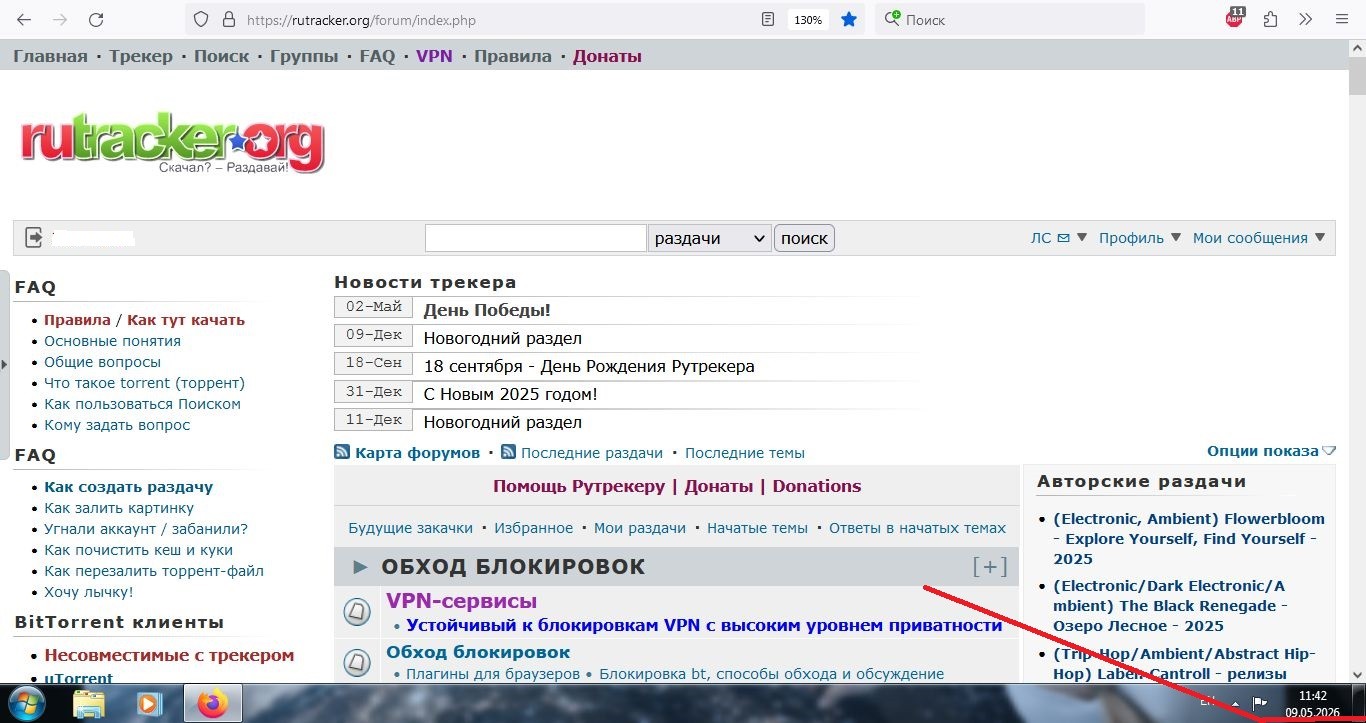Viewport: 1366px width, 723px height.
Task: Click the browser Поиск search box
Action: 1010,19
